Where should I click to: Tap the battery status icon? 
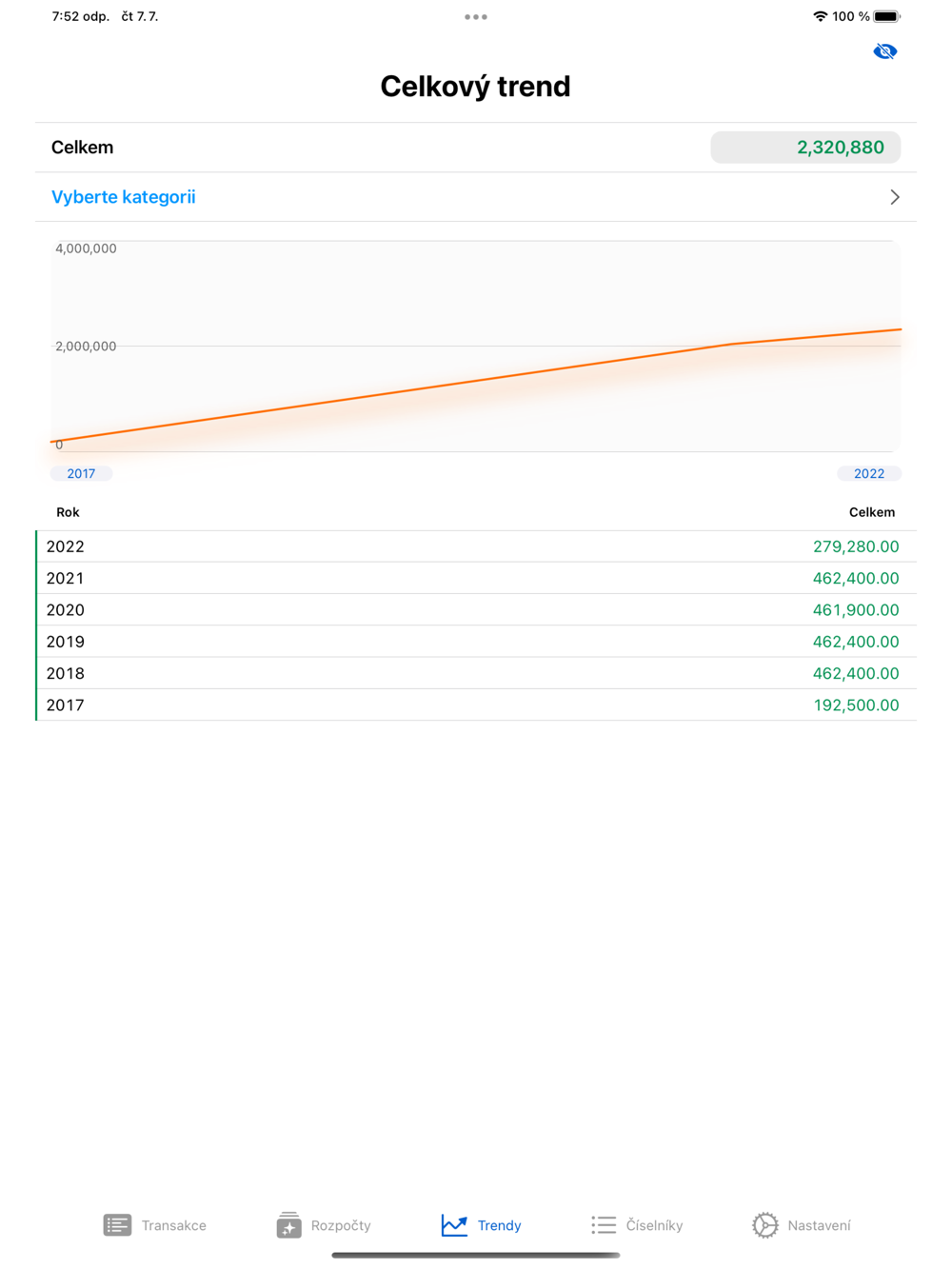click(x=886, y=16)
